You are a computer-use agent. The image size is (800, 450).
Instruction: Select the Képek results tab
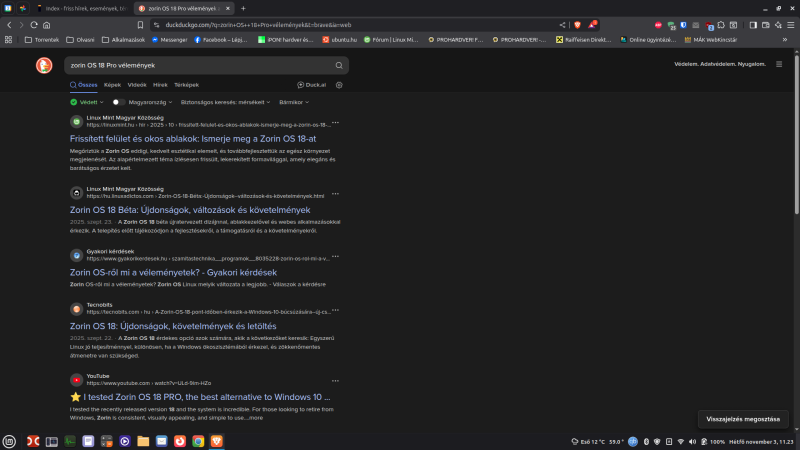tap(112, 85)
